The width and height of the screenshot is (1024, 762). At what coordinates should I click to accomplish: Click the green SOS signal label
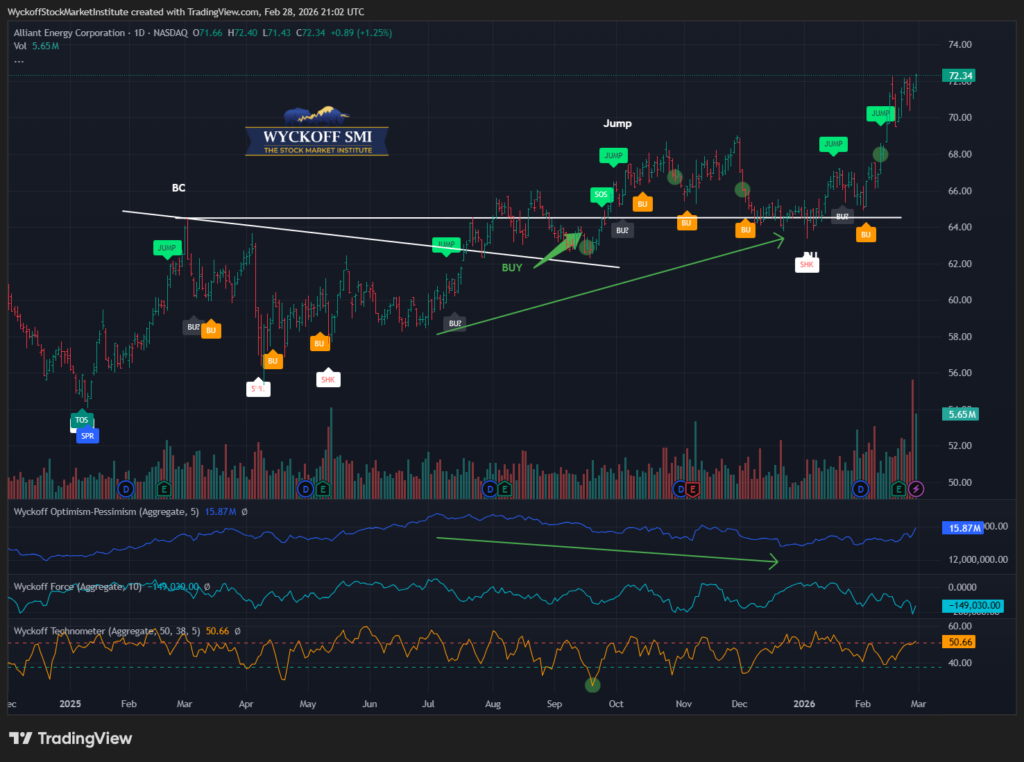(601, 194)
